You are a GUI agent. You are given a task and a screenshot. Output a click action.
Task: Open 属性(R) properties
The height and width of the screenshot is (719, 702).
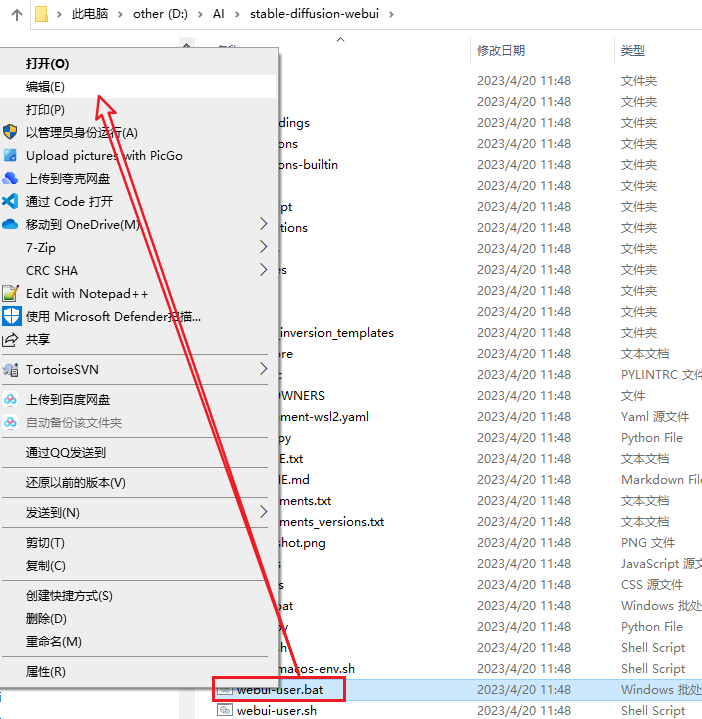pyautogui.click(x=138, y=672)
